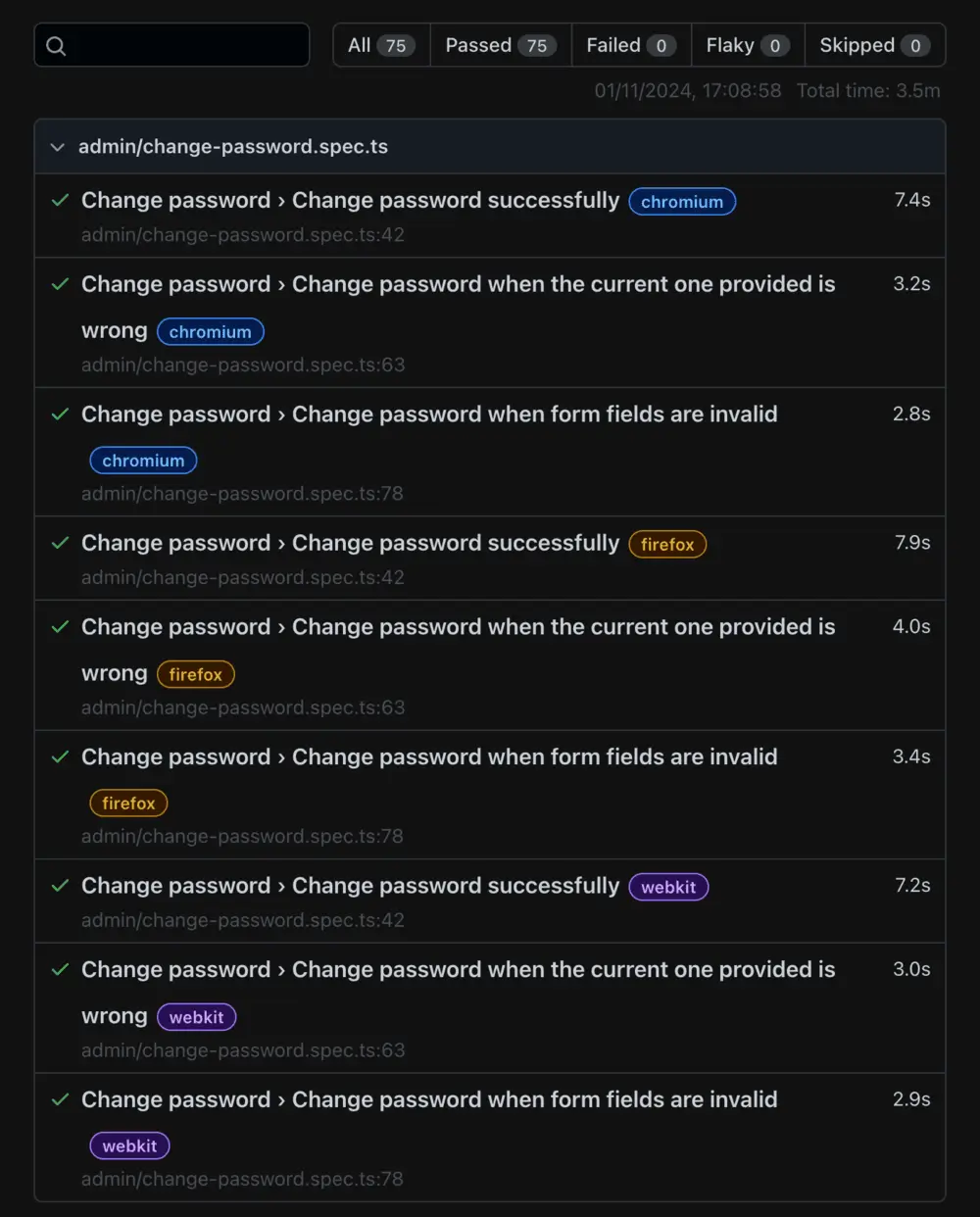Click the firefox badge on successful test
The image size is (980, 1217).
click(x=667, y=545)
